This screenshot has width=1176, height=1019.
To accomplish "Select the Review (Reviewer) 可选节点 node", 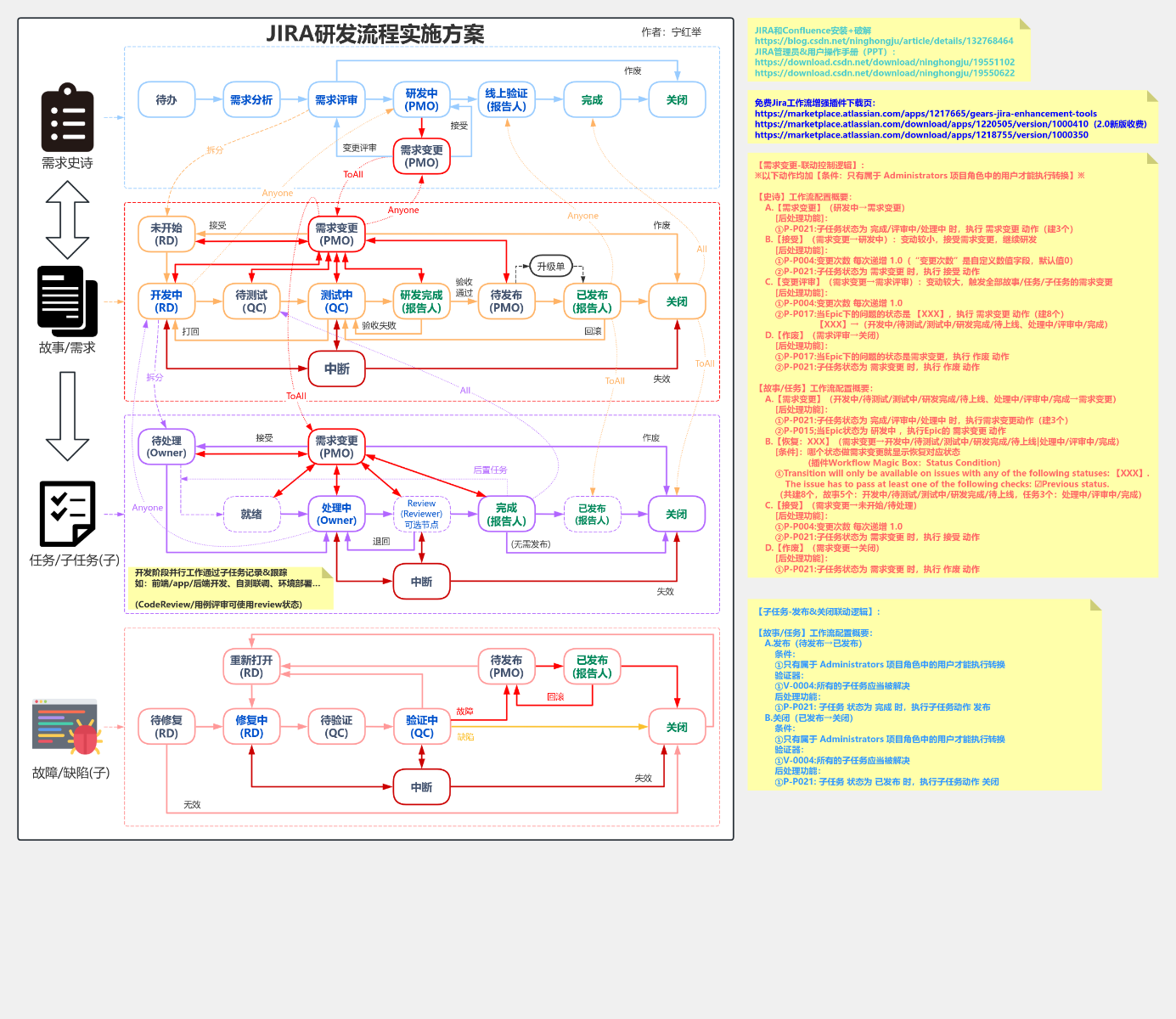I will click(422, 515).
